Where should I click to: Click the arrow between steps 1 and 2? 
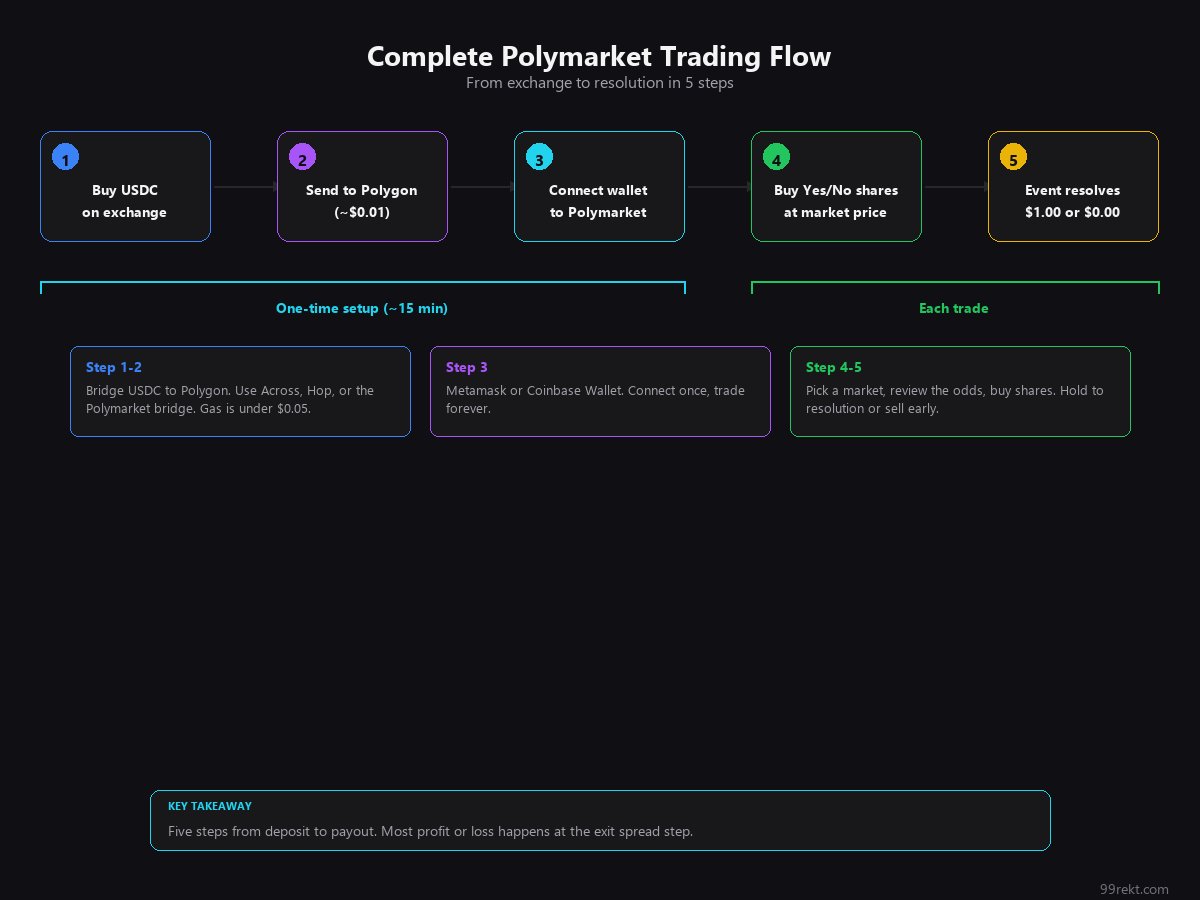244,187
